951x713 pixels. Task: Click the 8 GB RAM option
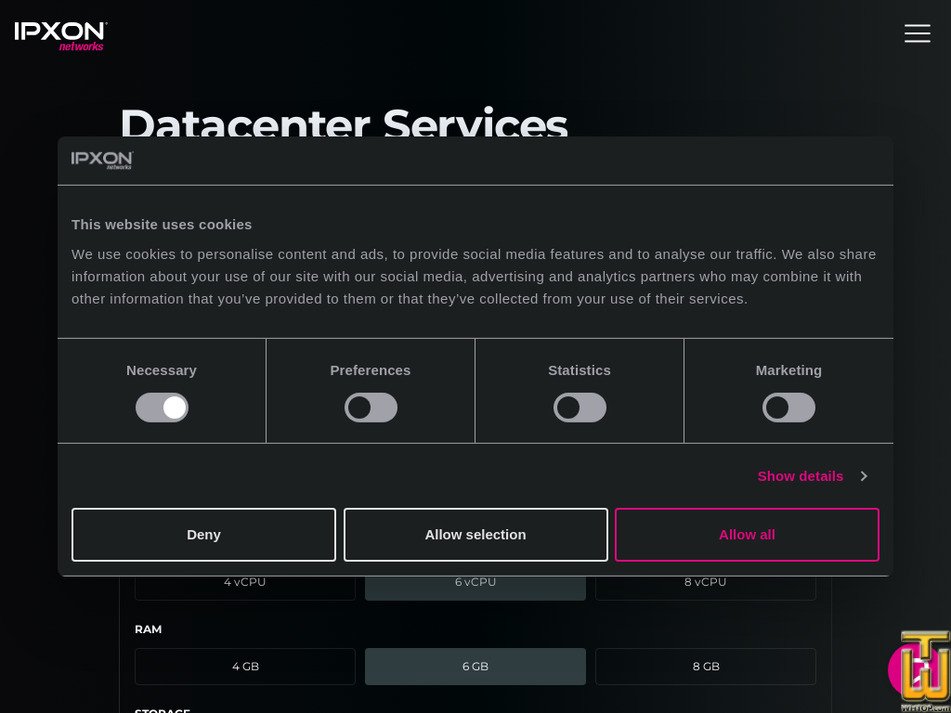coord(705,666)
